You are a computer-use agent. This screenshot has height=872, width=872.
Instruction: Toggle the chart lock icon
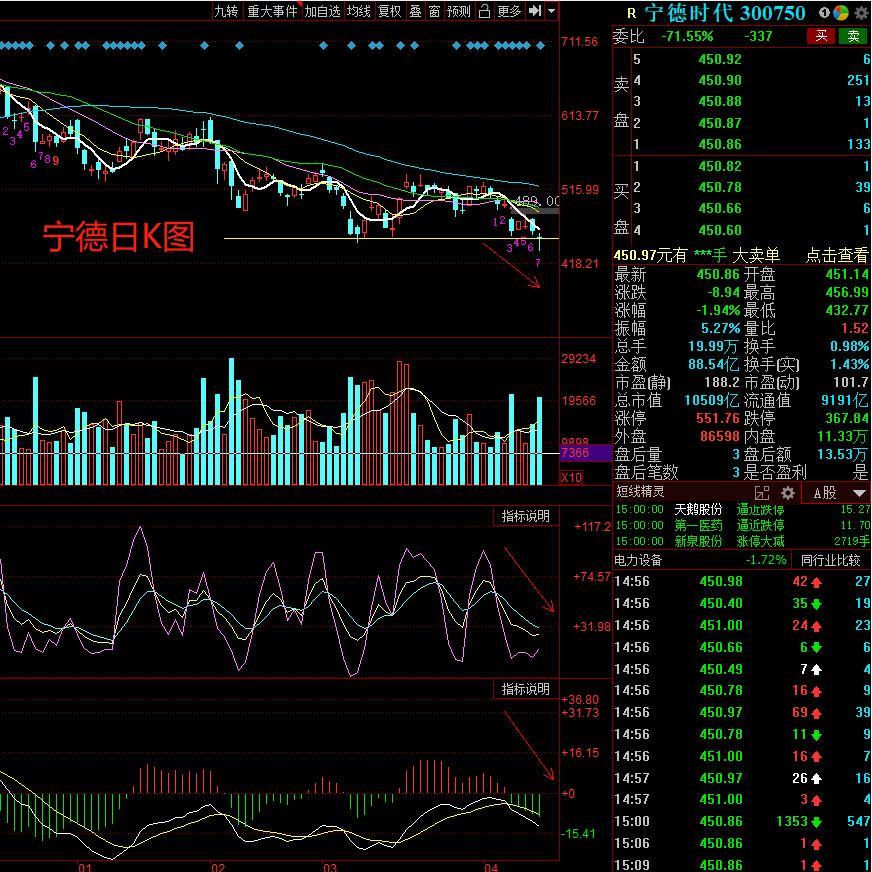point(484,11)
